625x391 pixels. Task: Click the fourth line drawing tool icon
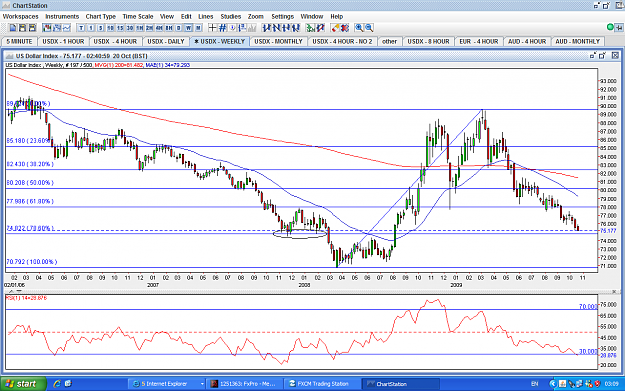click(x=296, y=28)
